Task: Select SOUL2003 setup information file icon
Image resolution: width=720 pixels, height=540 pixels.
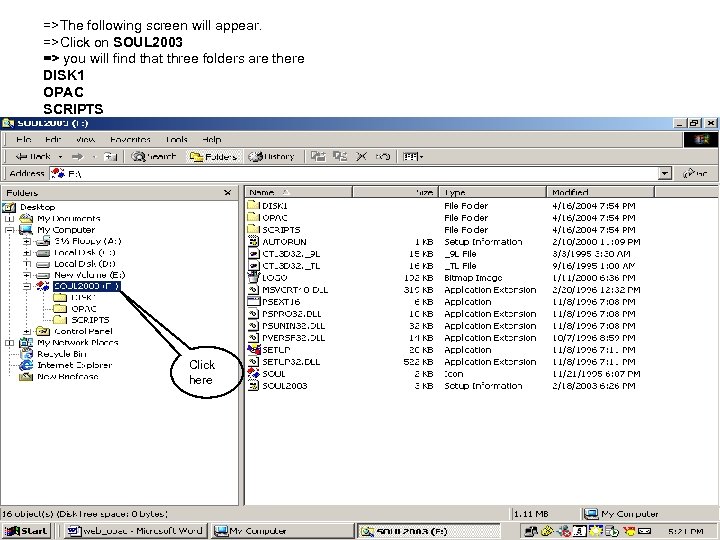Action: (253, 385)
